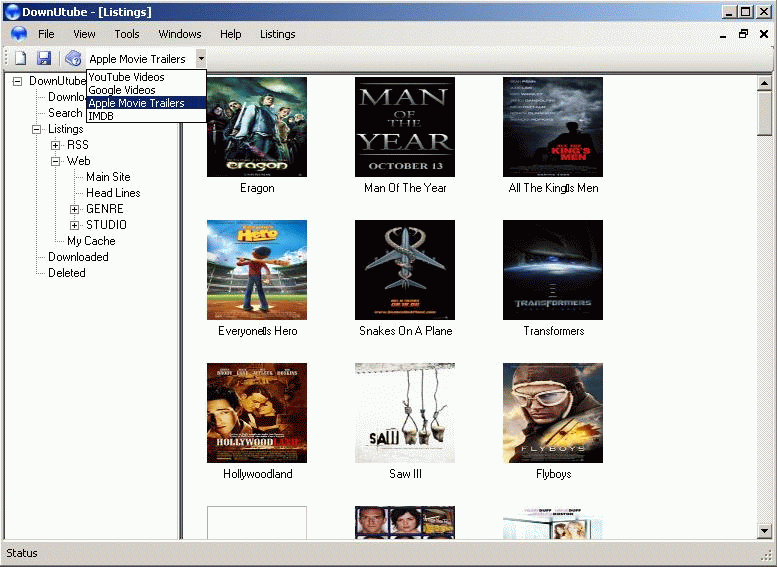Screen dimensions: 777x567
Task: Click the vertical scrollbar thumb
Action: click(x=764, y=113)
